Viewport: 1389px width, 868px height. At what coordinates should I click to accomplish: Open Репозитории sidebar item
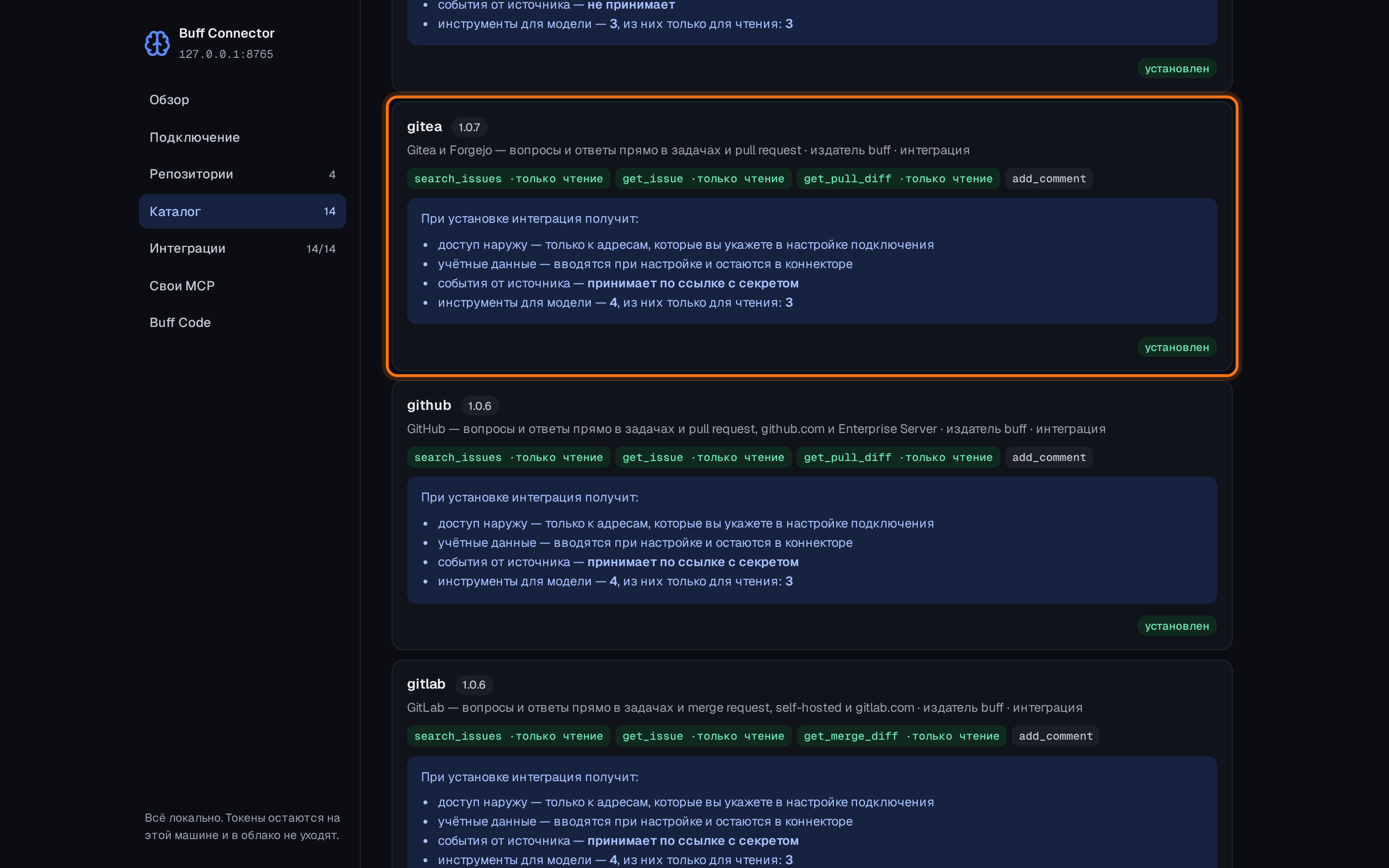tap(242, 174)
